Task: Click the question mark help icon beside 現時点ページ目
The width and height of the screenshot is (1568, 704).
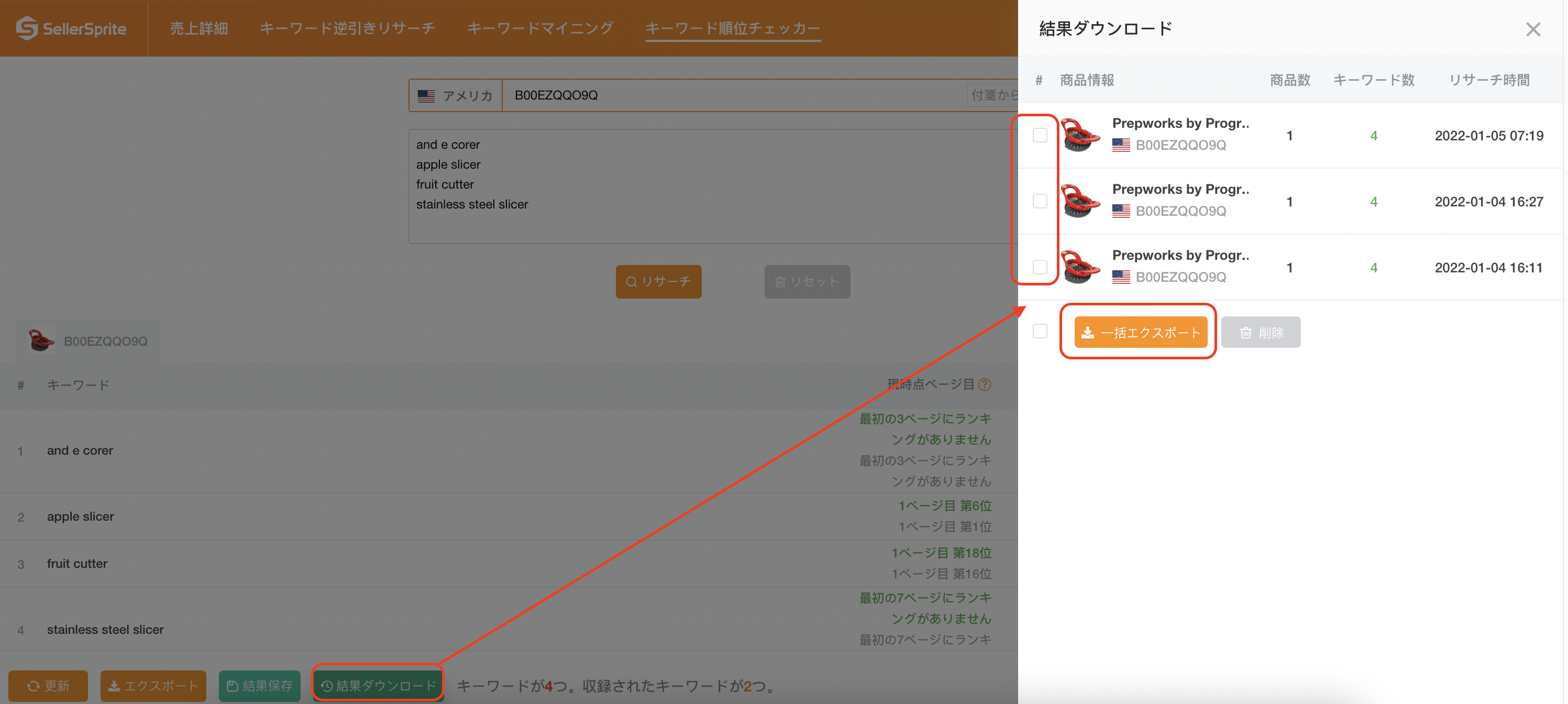Action: (984, 384)
